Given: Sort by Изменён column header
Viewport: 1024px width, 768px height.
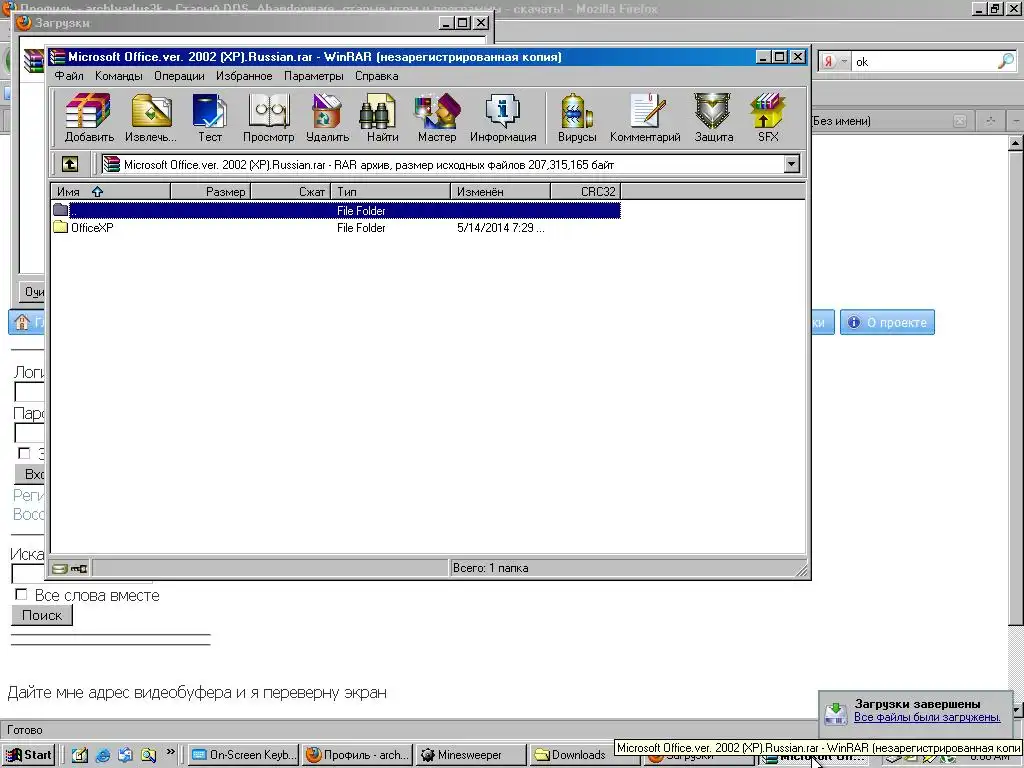Looking at the screenshot, I should click(500, 191).
